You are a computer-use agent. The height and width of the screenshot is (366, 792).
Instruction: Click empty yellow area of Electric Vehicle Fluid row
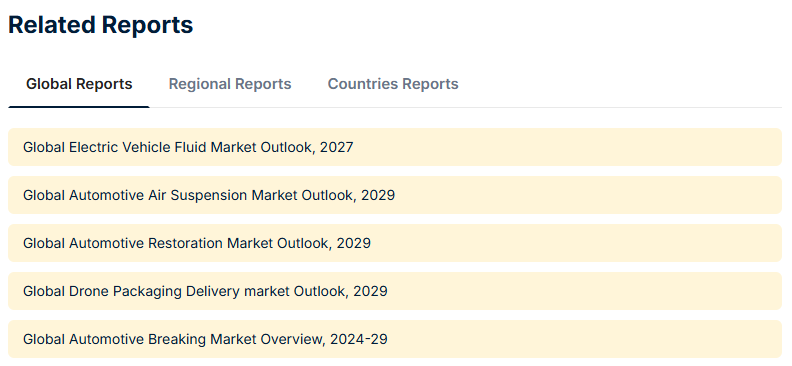pos(566,147)
